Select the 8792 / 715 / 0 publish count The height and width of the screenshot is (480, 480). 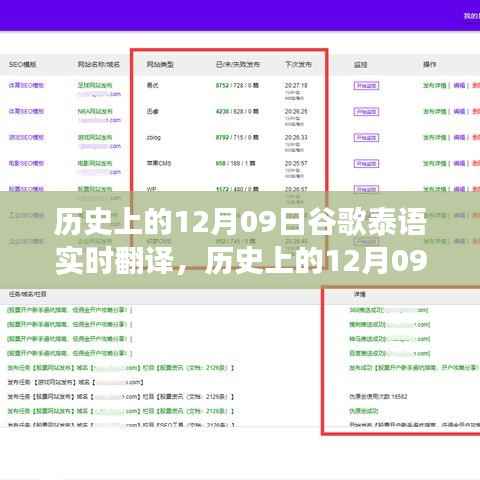click(237, 137)
